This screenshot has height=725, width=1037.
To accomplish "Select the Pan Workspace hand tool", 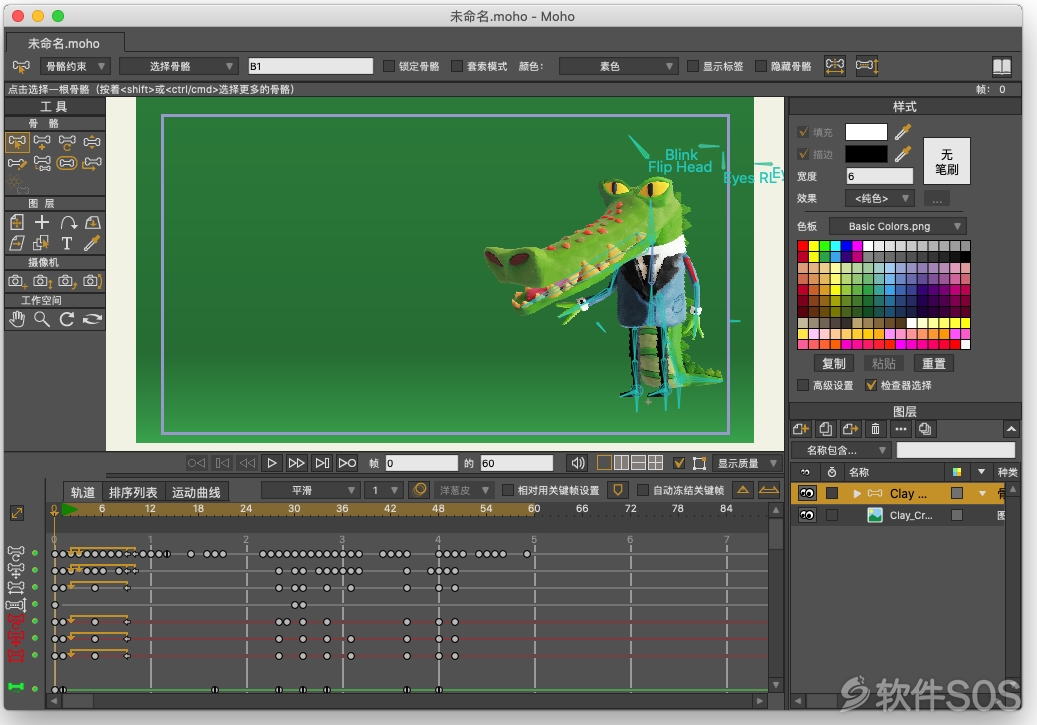I will [17, 320].
